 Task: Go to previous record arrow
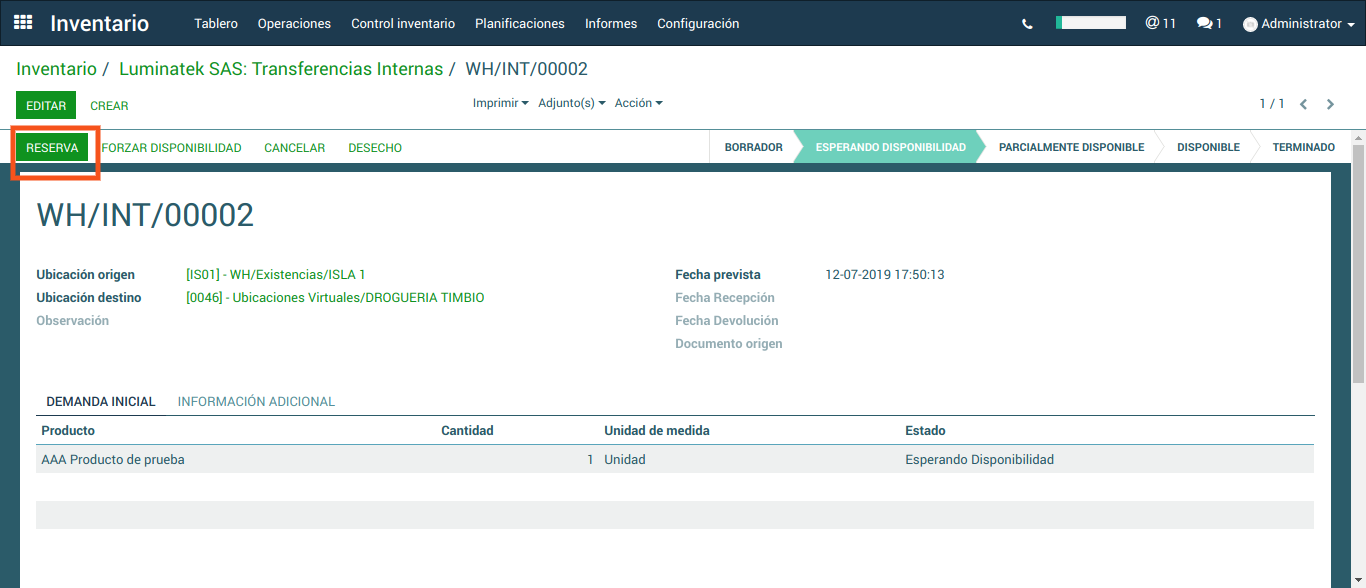(1303, 104)
